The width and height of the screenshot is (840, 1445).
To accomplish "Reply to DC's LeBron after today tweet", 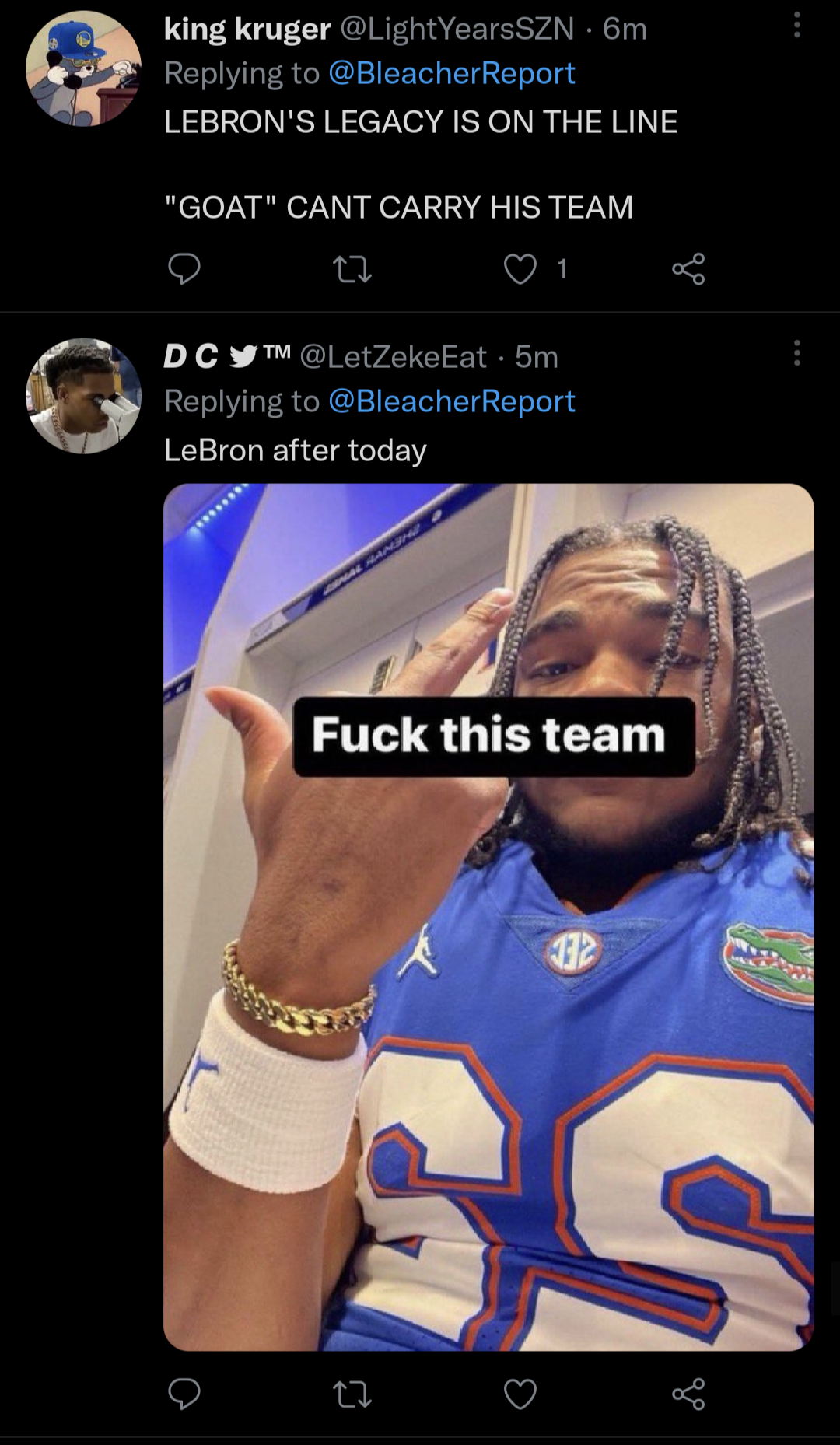I will point(184,1393).
